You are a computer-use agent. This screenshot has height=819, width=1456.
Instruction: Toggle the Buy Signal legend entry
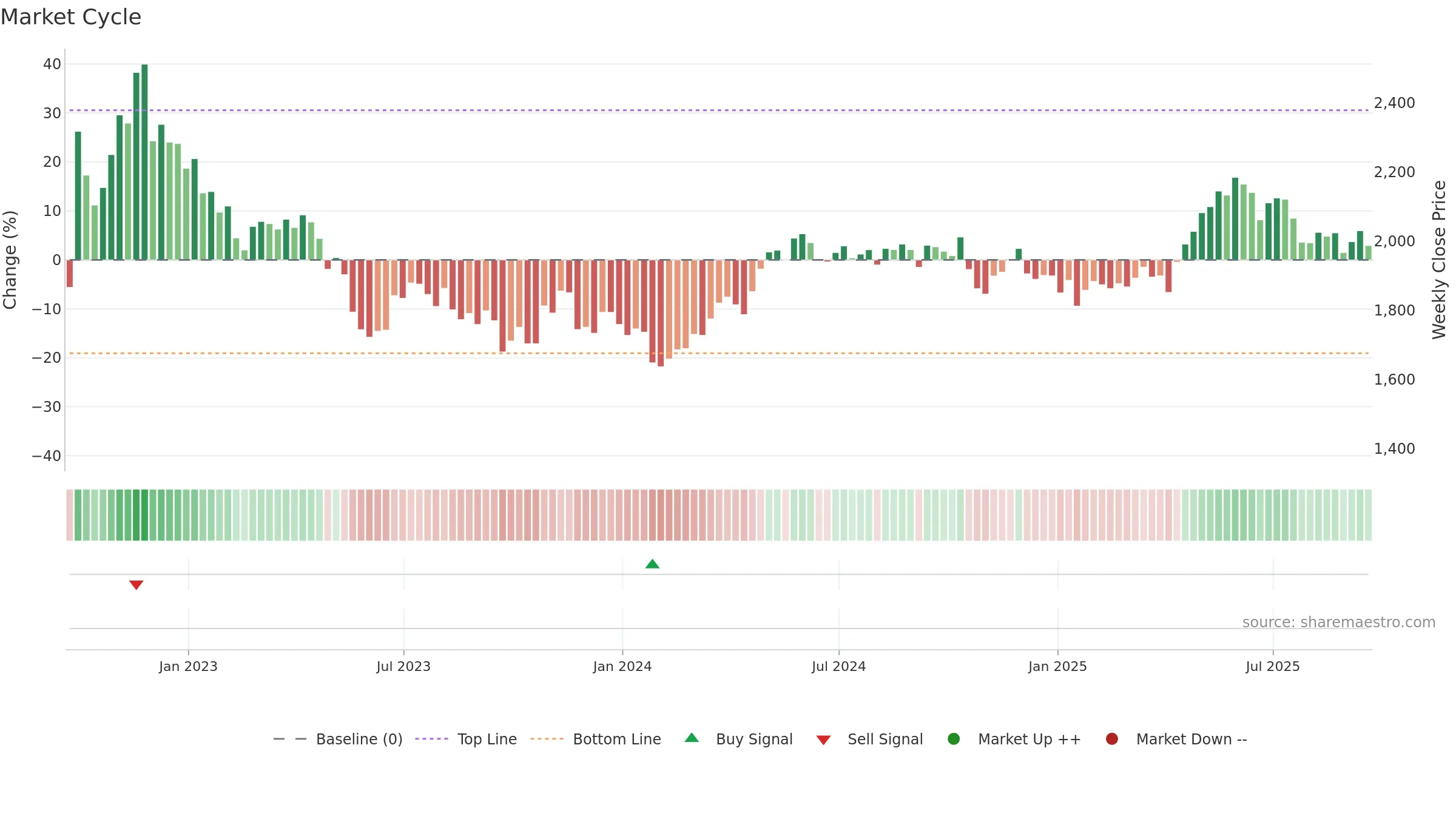pos(738,739)
